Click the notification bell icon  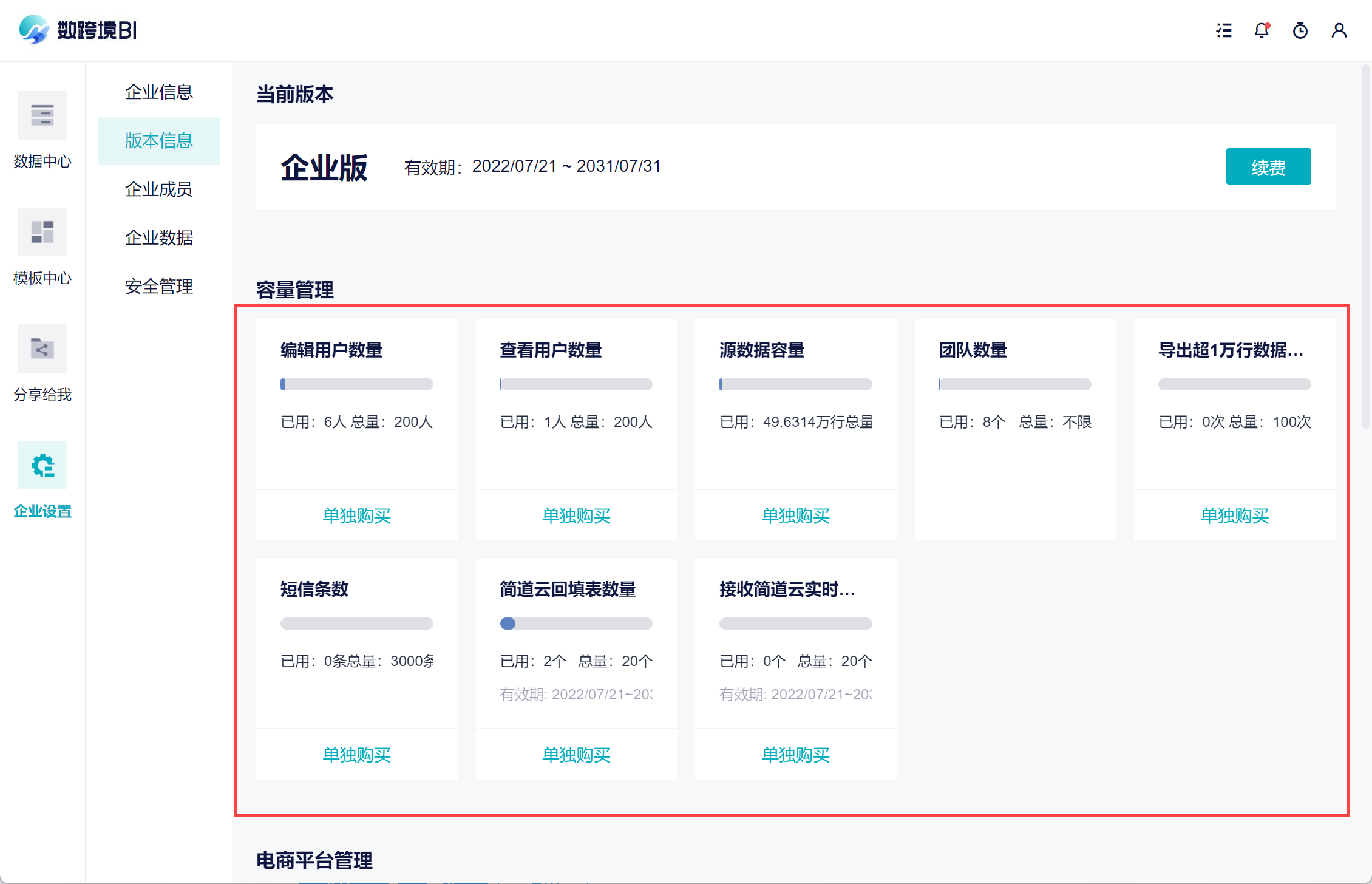point(1262,30)
